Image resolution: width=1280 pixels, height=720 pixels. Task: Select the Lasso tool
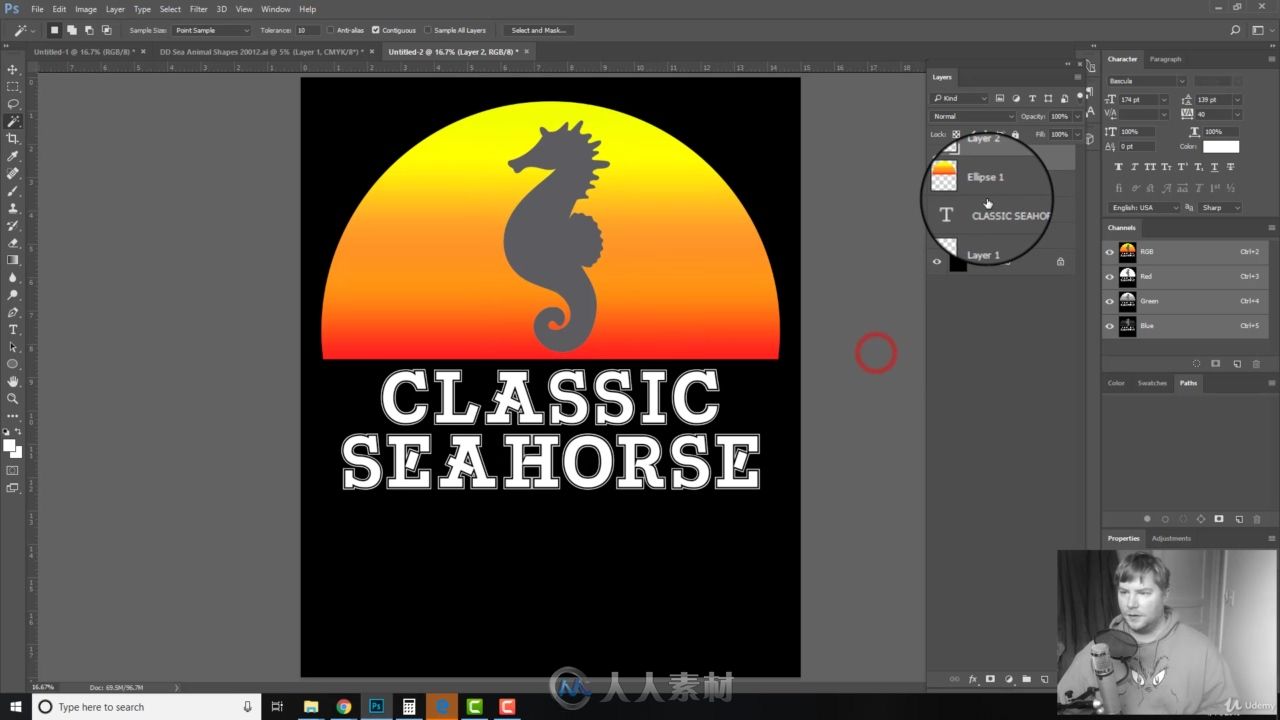pyautogui.click(x=13, y=104)
